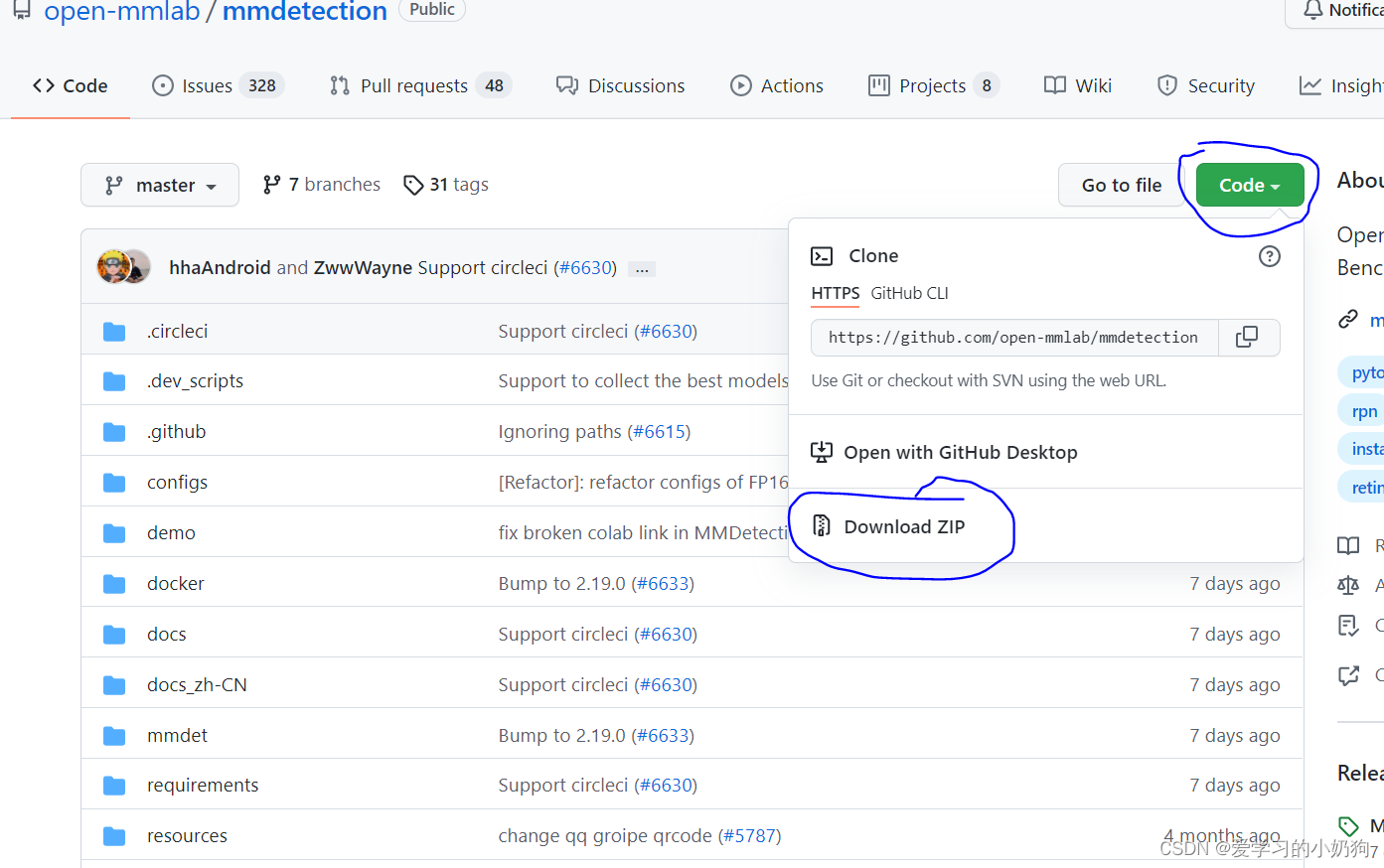Open the Wiki tab

[1078, 86]
